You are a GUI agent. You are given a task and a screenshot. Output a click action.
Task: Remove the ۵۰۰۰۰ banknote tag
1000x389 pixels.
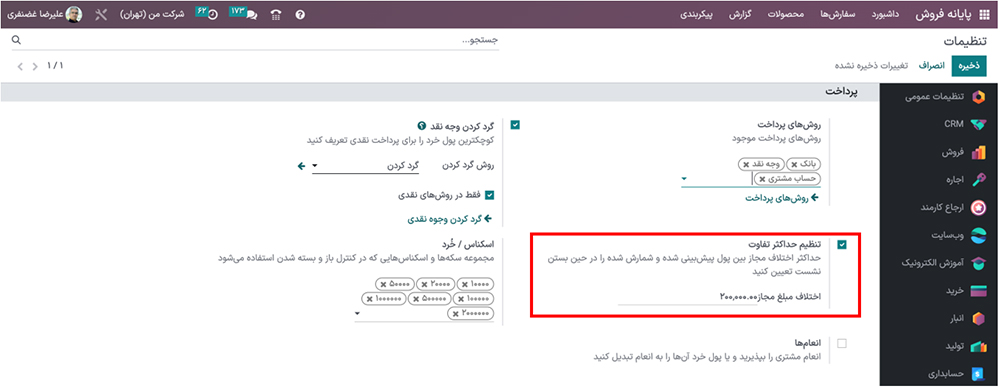(x=383, y=284)
